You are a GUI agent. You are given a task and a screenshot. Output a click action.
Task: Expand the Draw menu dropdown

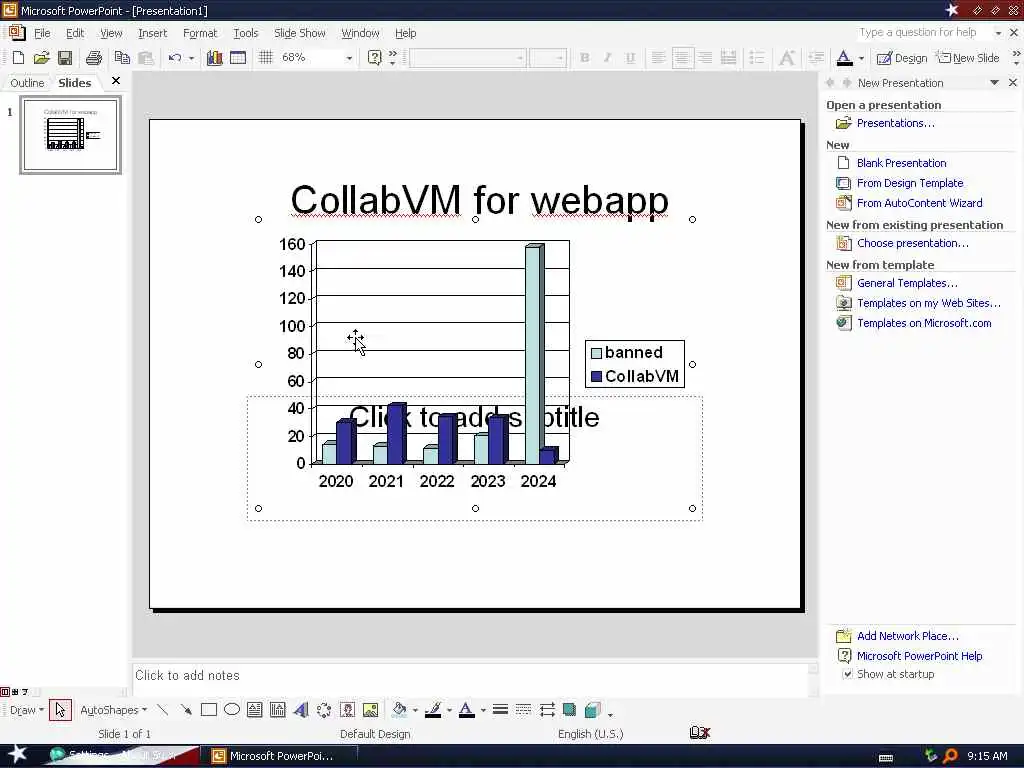coord(27,710)
